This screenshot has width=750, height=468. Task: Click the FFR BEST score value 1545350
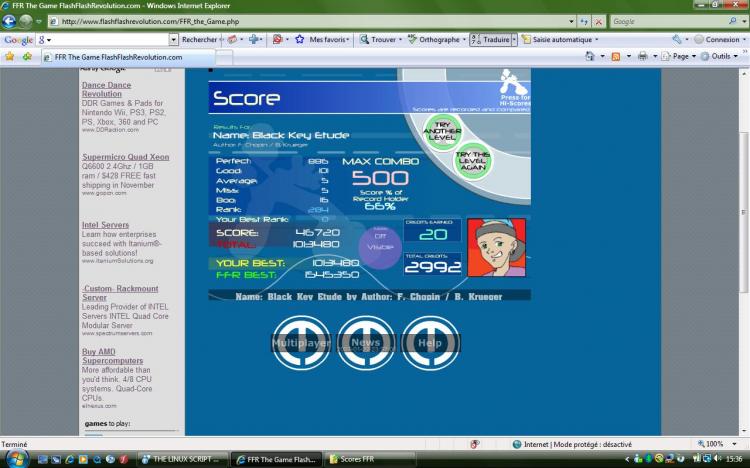coord(332,275)
